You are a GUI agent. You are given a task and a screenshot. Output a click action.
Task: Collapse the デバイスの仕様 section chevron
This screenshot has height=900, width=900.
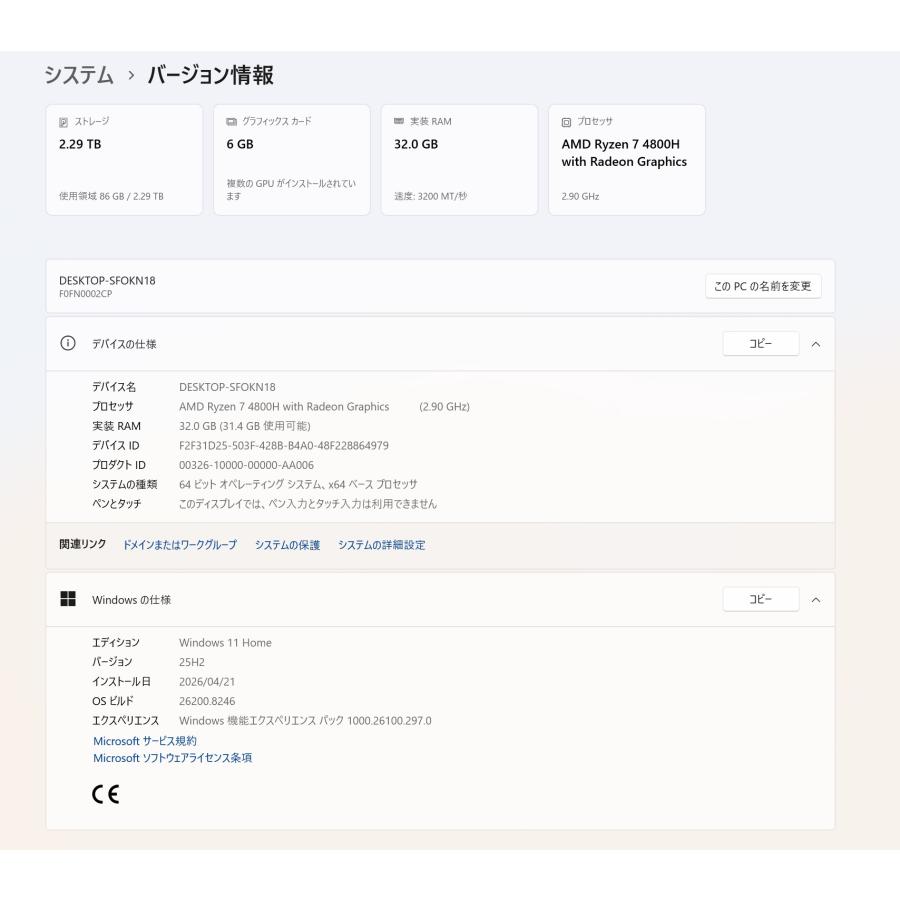(x=816, y=344)
